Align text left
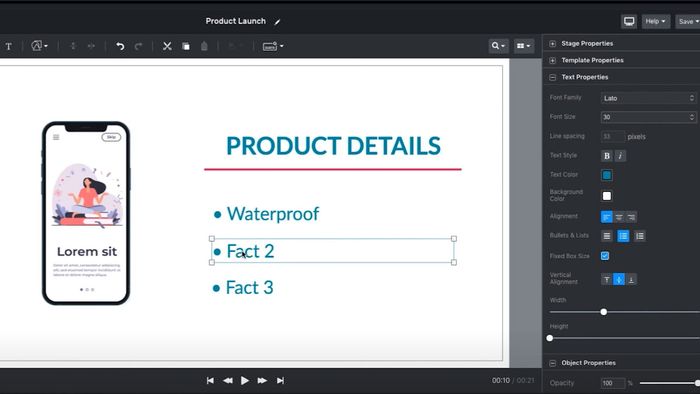 (x=606, y=217)
